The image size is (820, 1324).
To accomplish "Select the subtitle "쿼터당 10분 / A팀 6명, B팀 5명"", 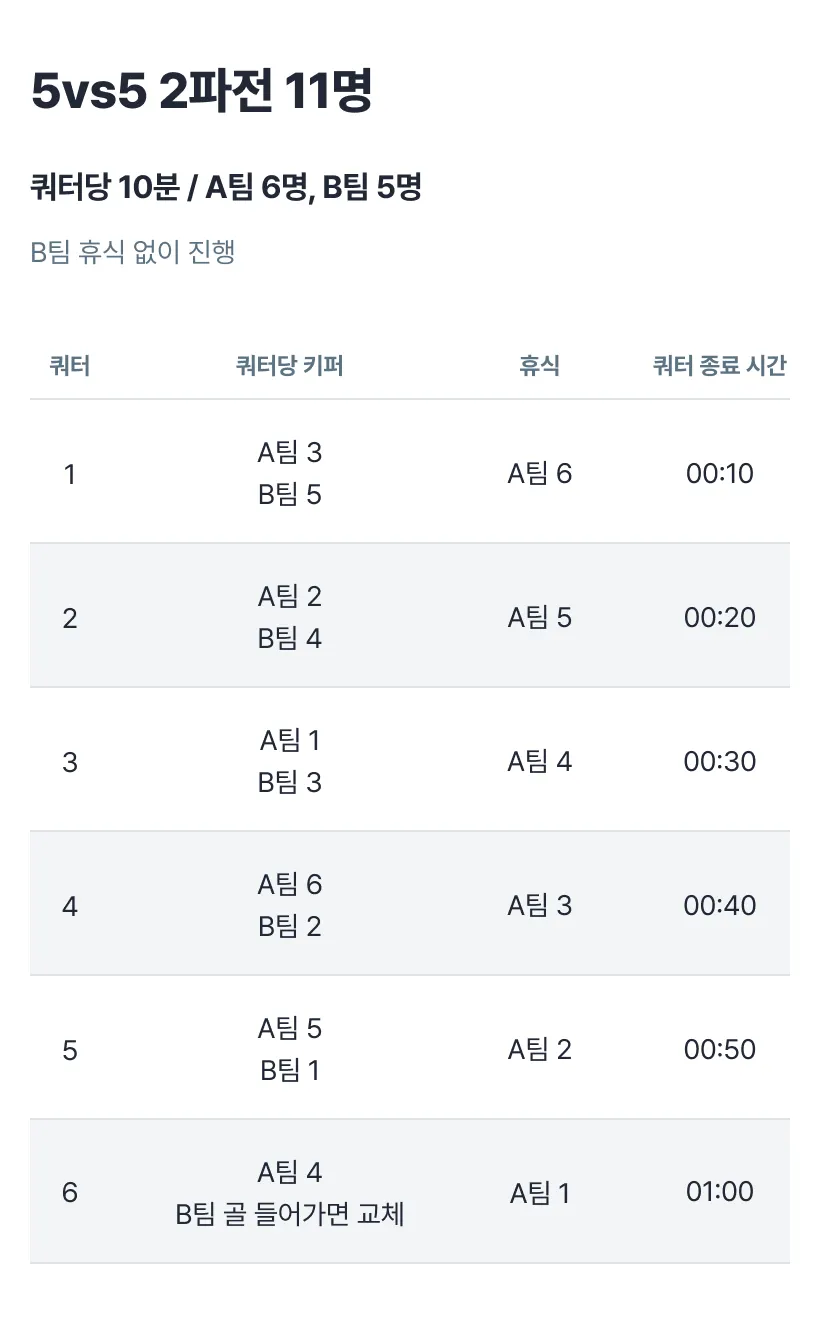I will (x=226, y=187).
